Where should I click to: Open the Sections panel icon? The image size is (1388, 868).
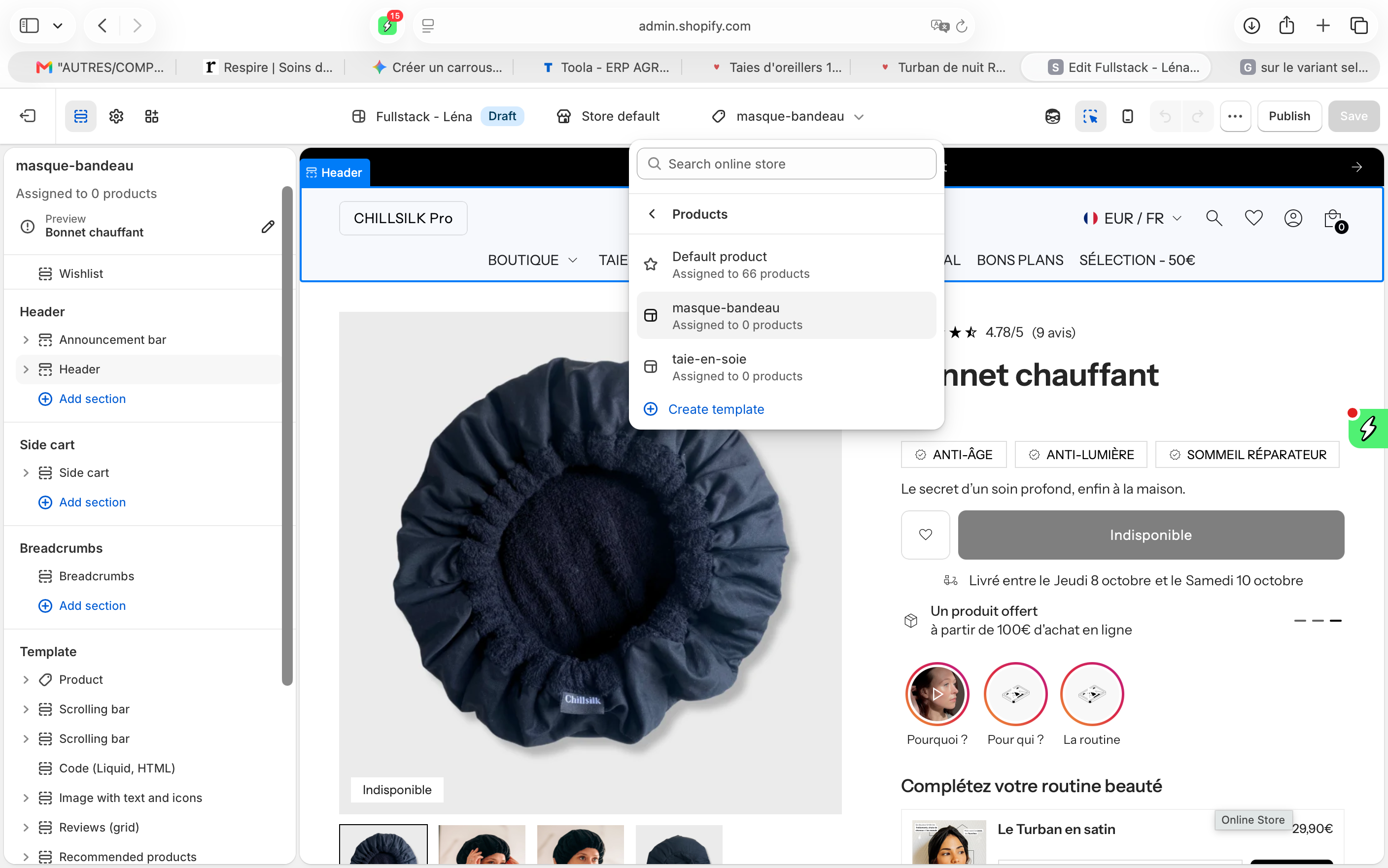(80, 116)
